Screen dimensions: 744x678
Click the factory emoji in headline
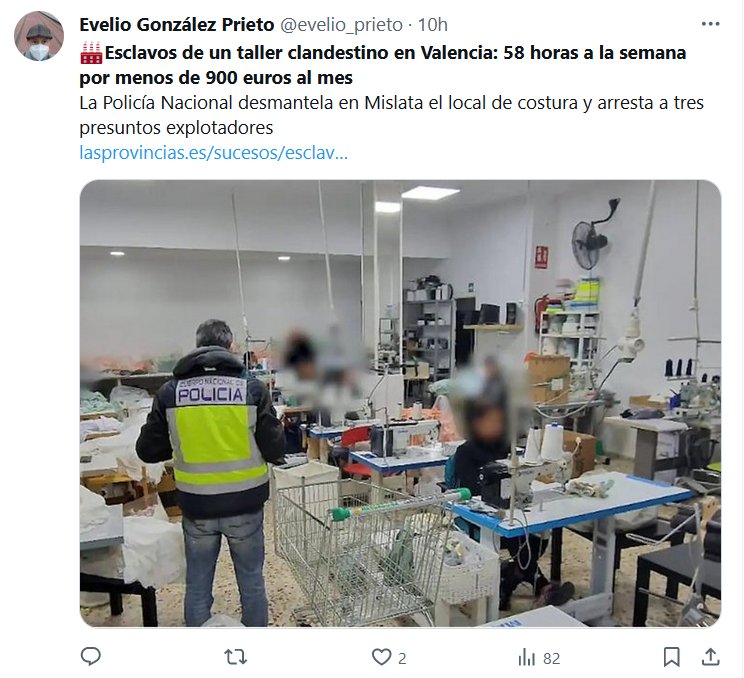point(91,53)
